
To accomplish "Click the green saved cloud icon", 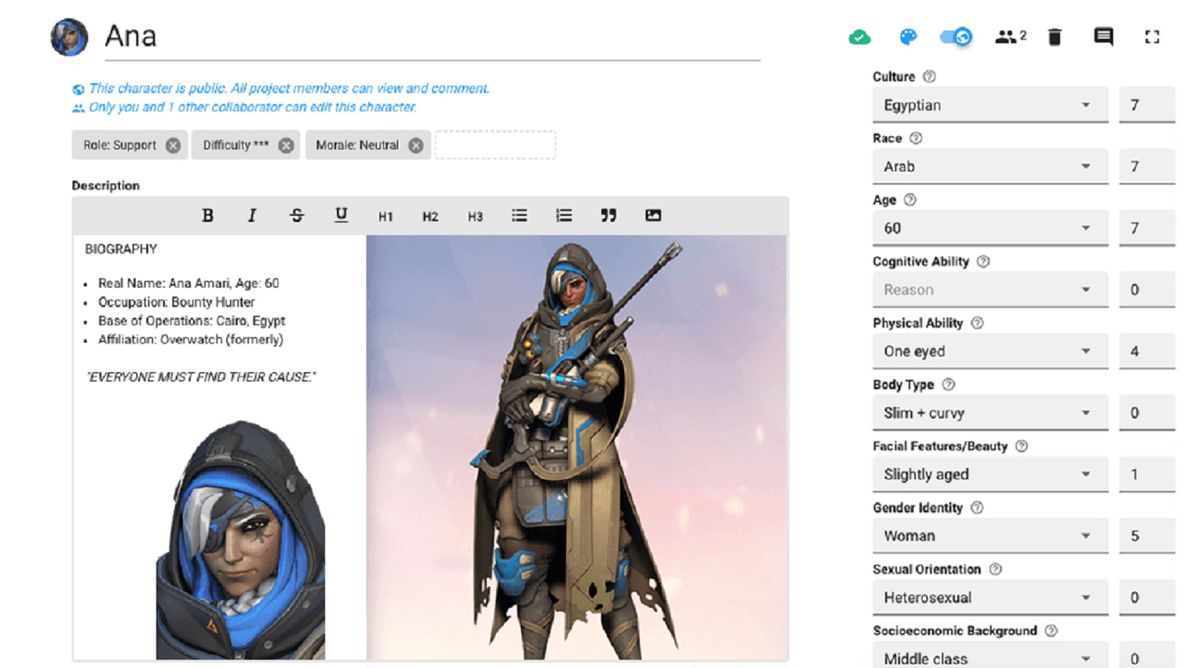I will point(859,36).
